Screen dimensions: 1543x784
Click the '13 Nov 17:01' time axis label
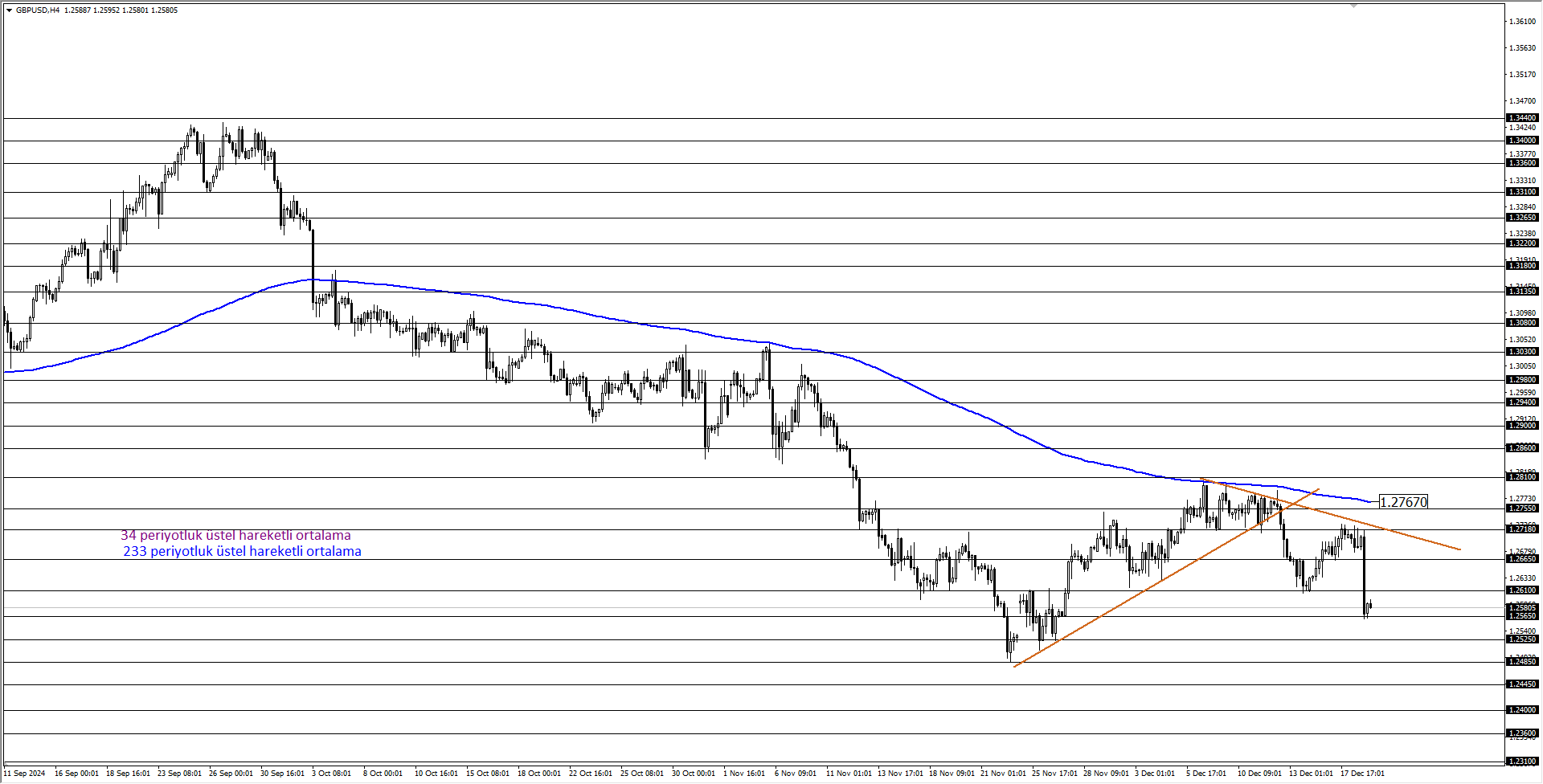click(900, 774)
